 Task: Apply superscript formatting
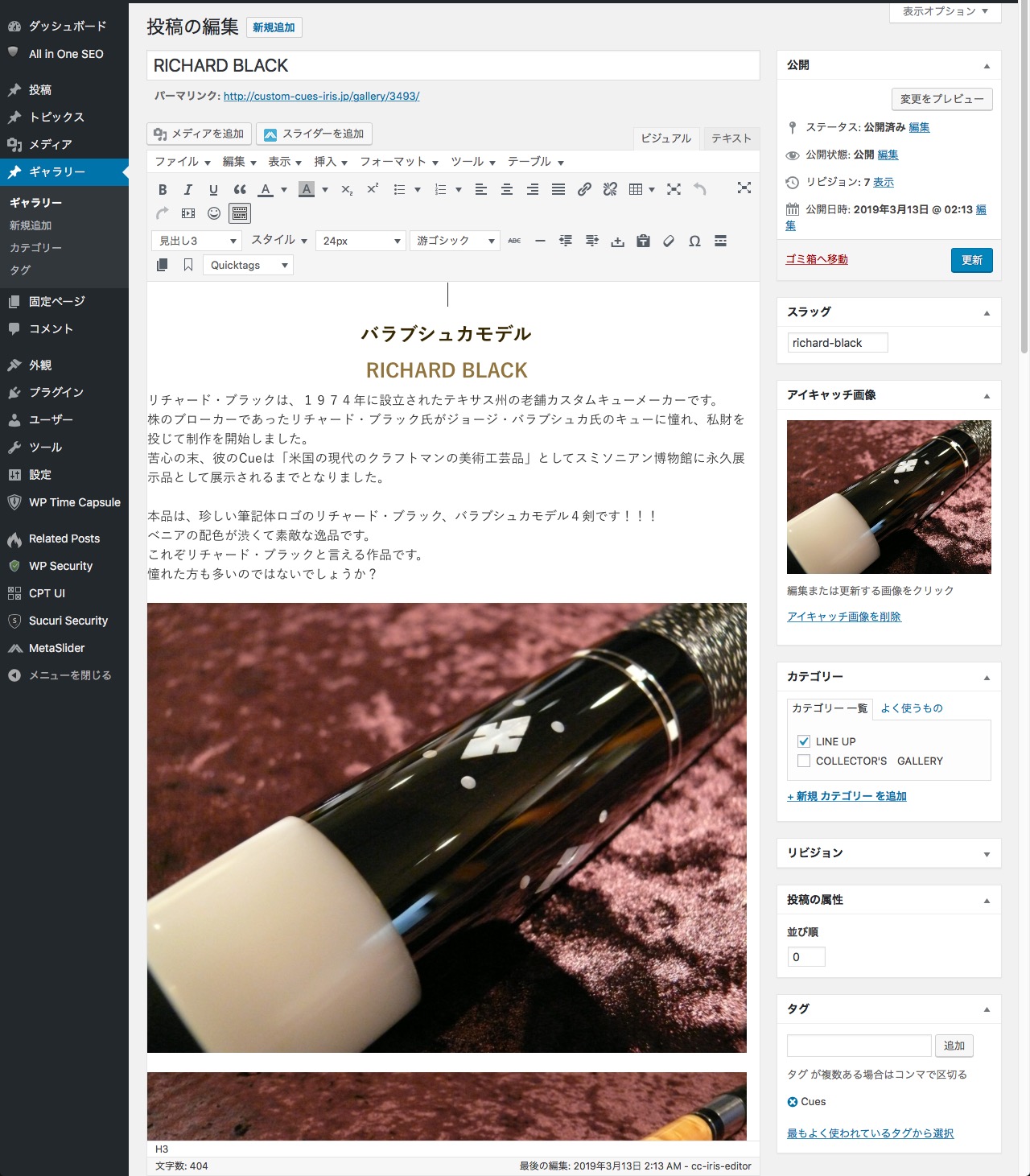tap(373, 189)
